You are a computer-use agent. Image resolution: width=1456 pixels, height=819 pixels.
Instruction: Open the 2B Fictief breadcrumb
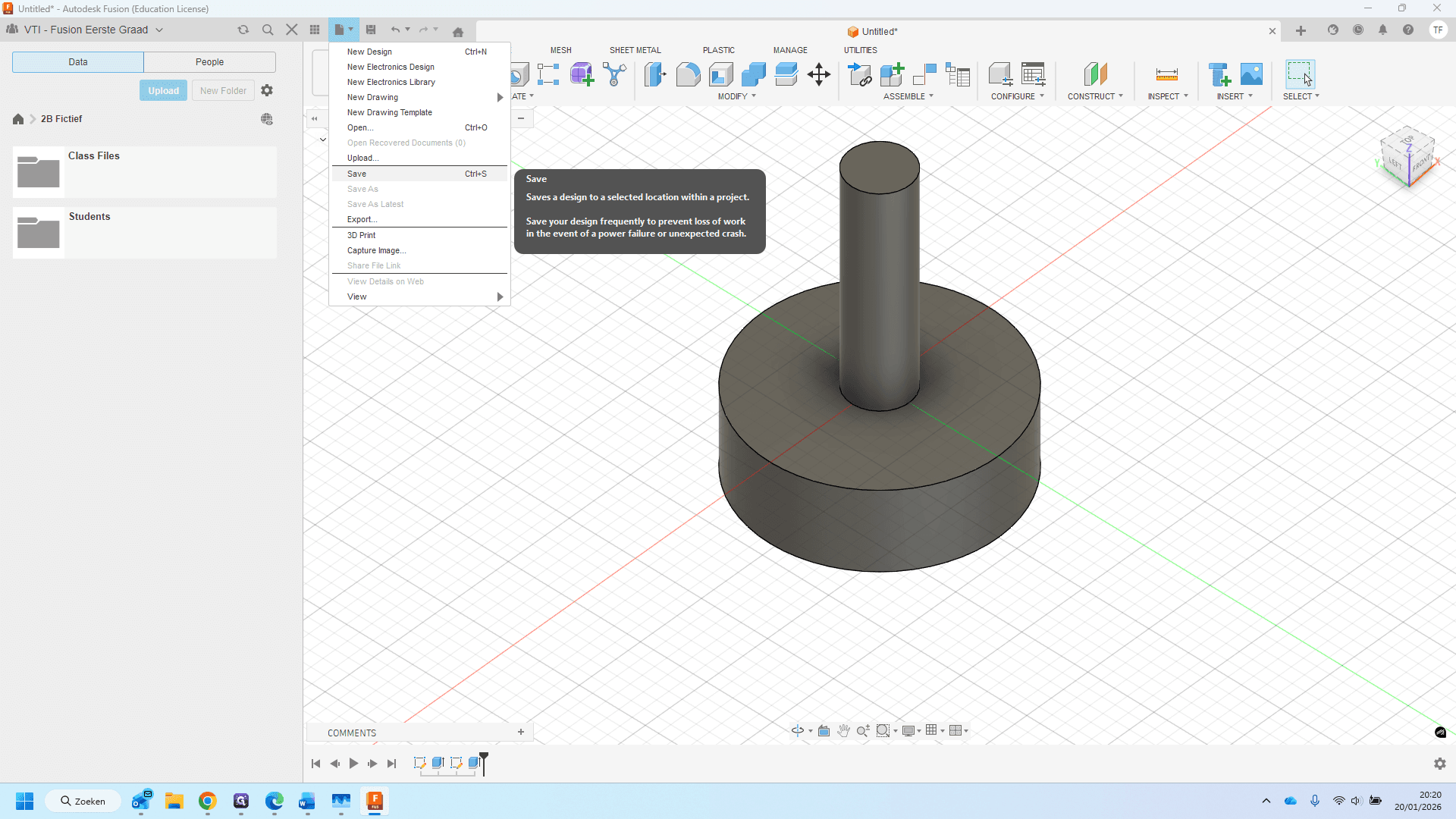pos(61,119)
